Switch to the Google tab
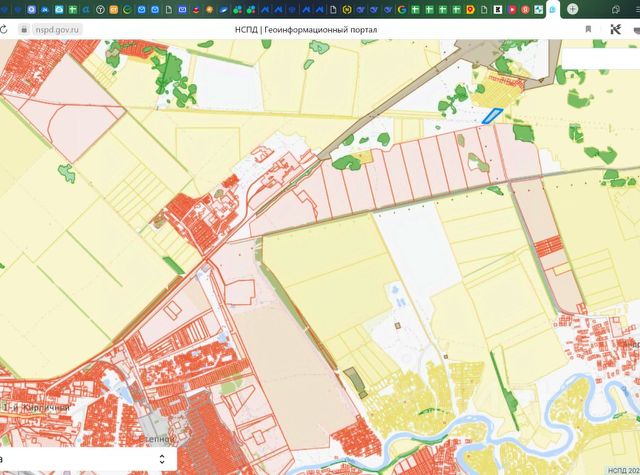The width and height of the screenshot is (640, 475). (x=402, y=9)
